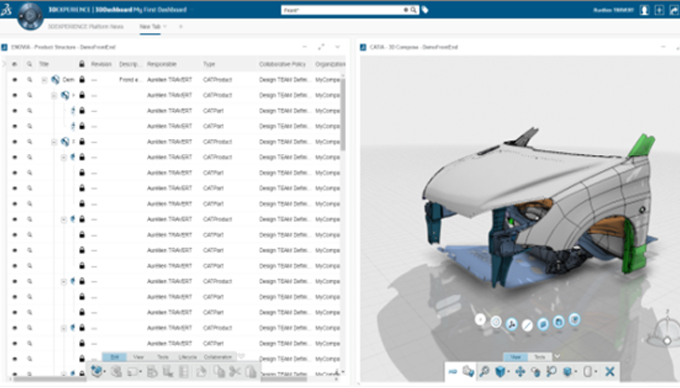The image size is (680, 388).
Task: Toggle visibility eye of first tree row
Action: [x=15, y=80]
